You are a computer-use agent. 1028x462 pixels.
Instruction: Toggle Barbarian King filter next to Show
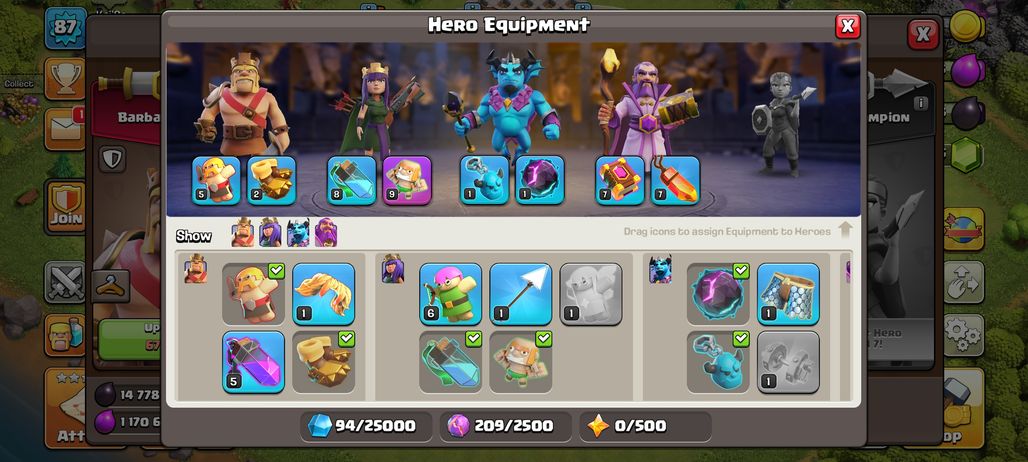[x=243, y=233]
